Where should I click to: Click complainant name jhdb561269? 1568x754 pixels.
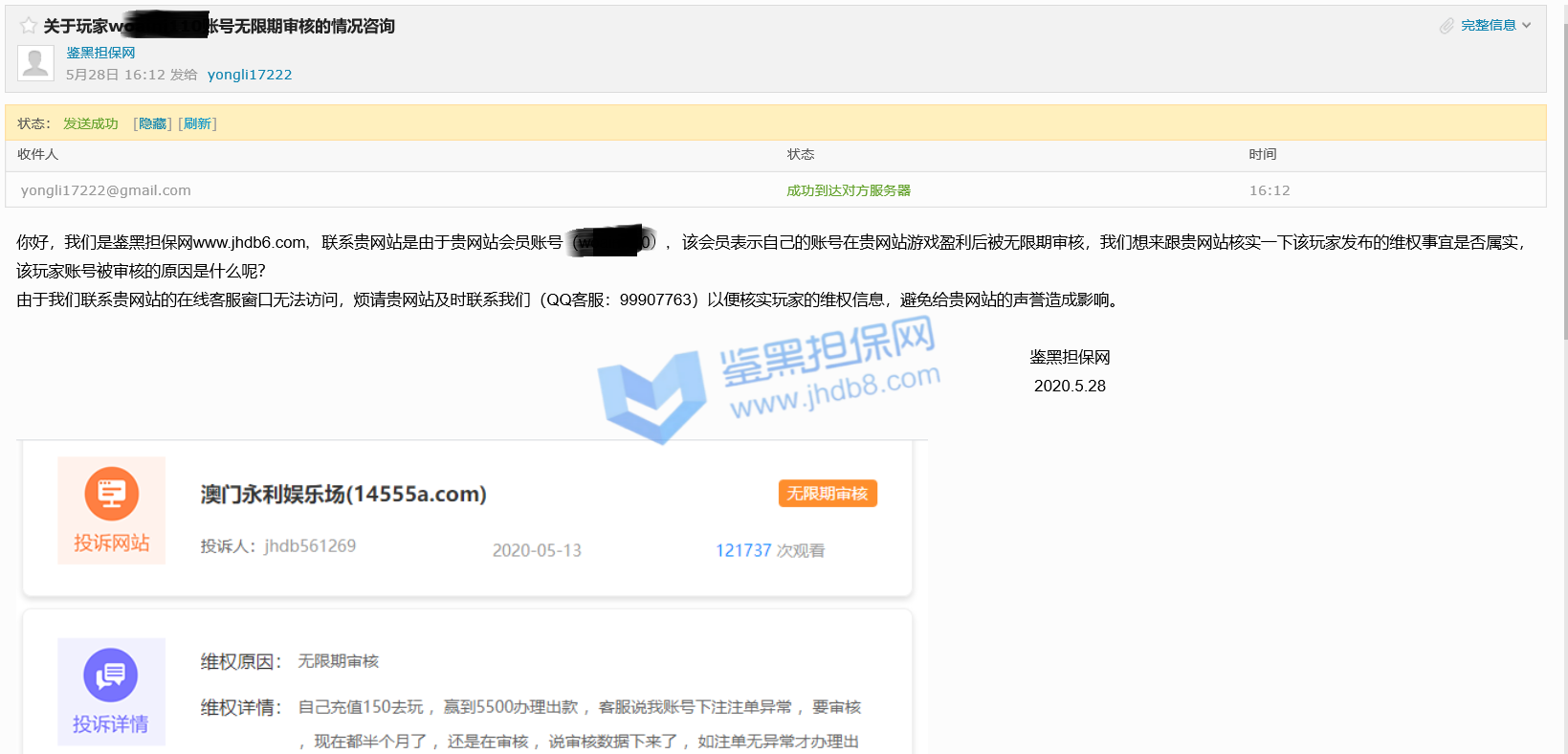[310, 545]
